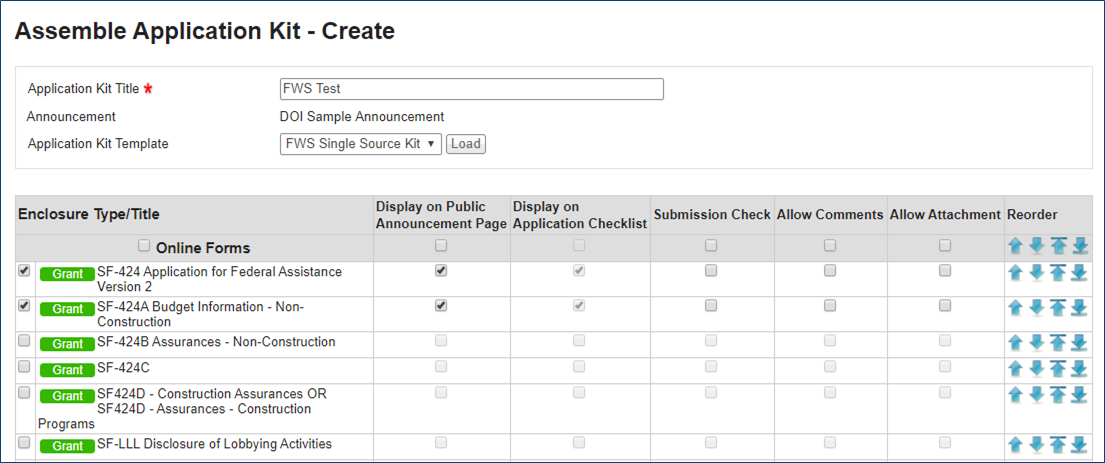Enable Submission Check for SF-424A Budget Information
The width and height of the screenshot is (1105, 463).
point(710,306)
